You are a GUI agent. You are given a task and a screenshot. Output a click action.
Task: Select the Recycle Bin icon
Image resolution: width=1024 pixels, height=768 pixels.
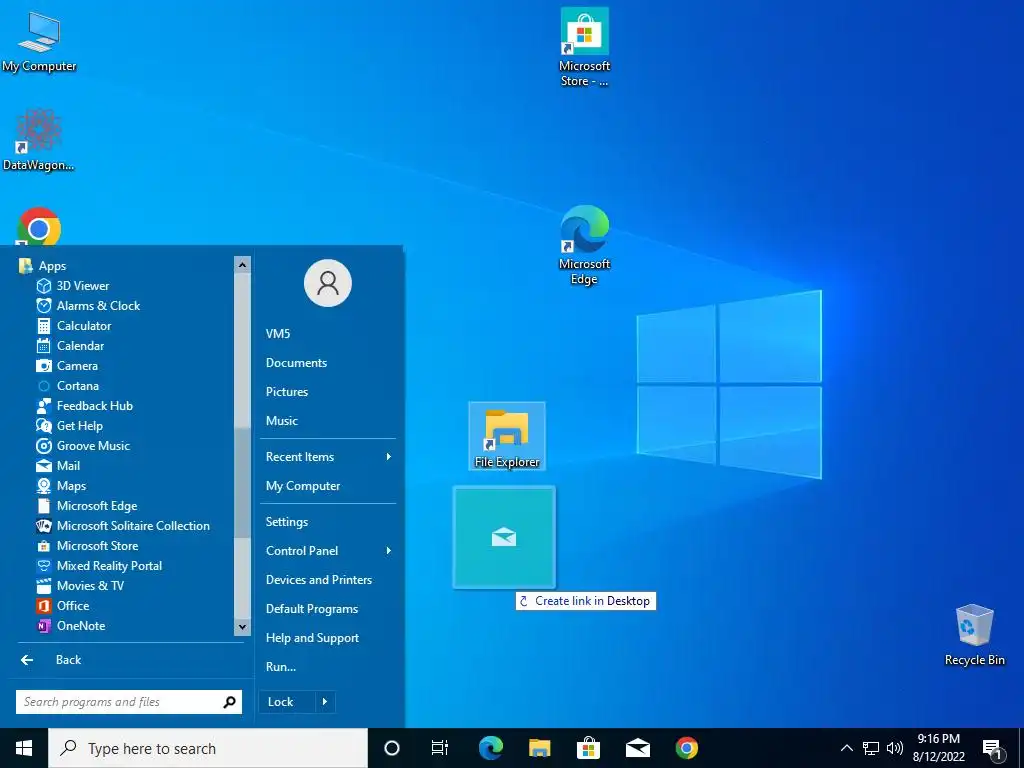tap(974, 635)
